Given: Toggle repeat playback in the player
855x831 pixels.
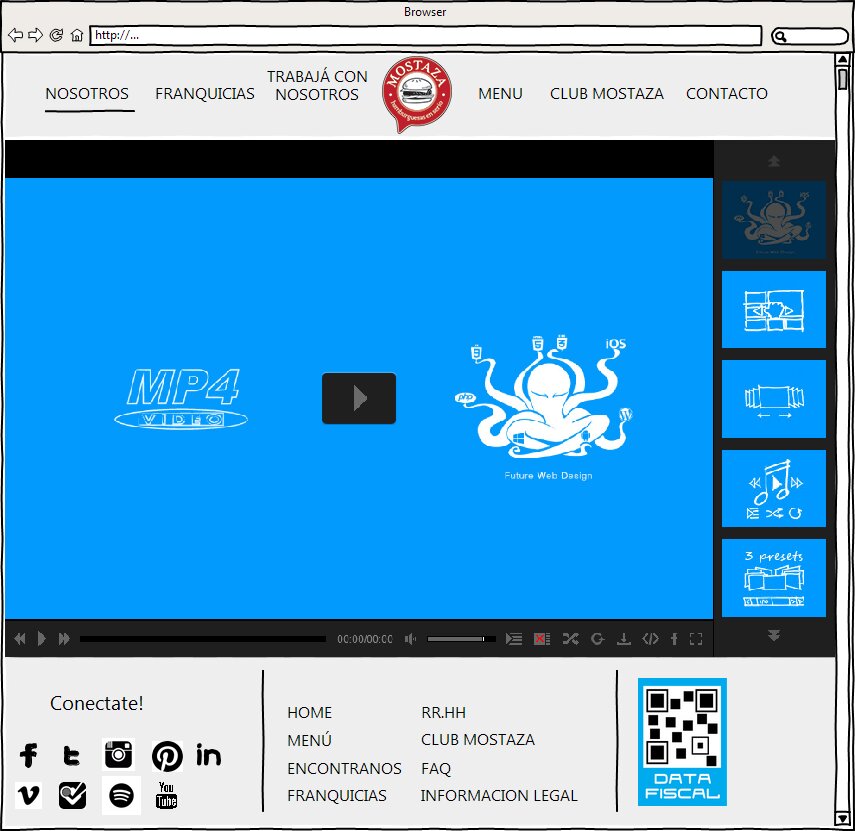Looking at the screenshot, I should click(x=598, y=639).
